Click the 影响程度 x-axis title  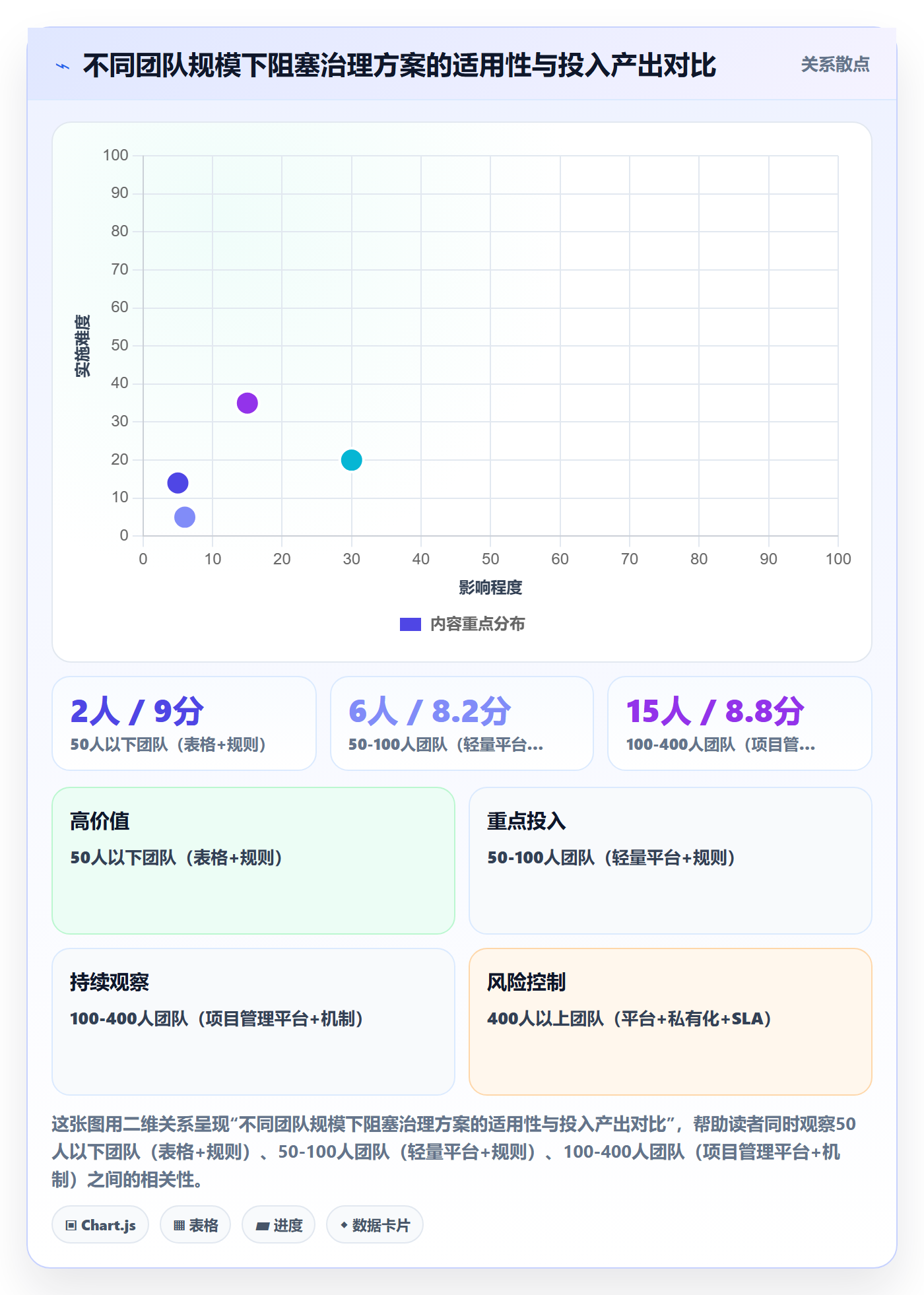[490, 587]
